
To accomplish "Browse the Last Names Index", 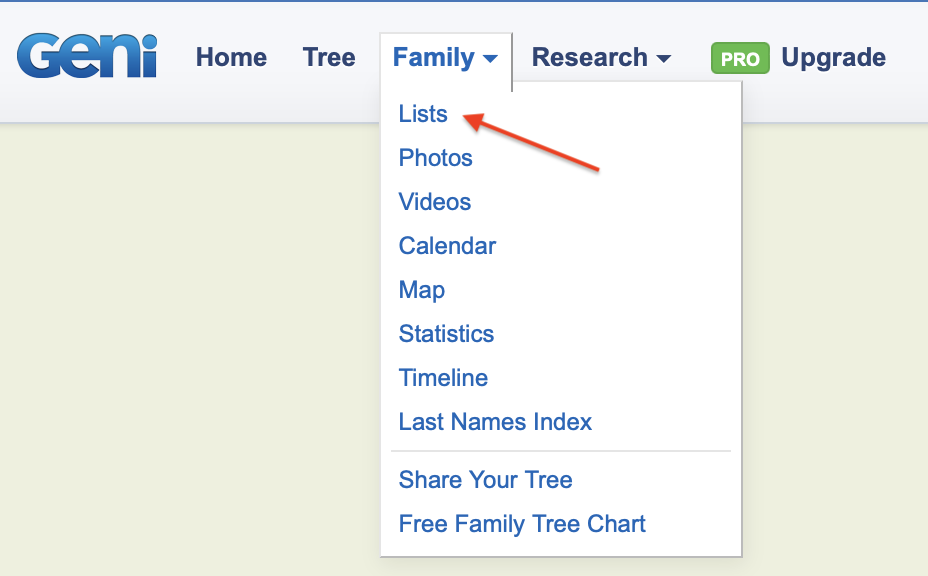I will coord(494,422).
